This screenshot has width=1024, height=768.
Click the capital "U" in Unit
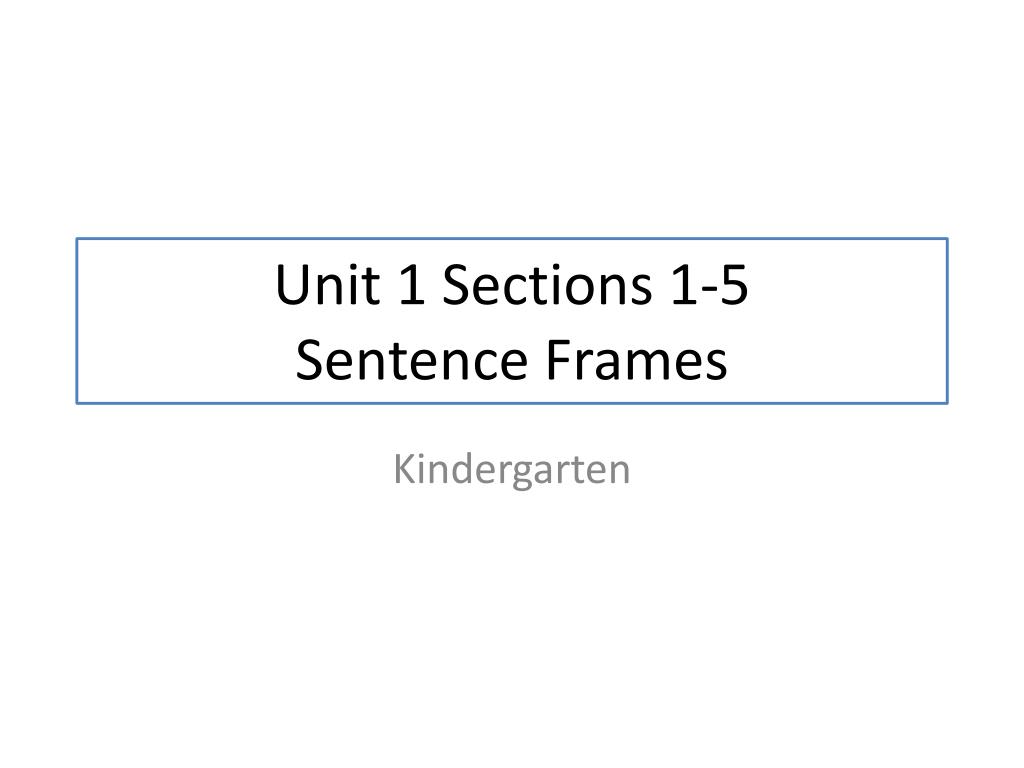291,285
